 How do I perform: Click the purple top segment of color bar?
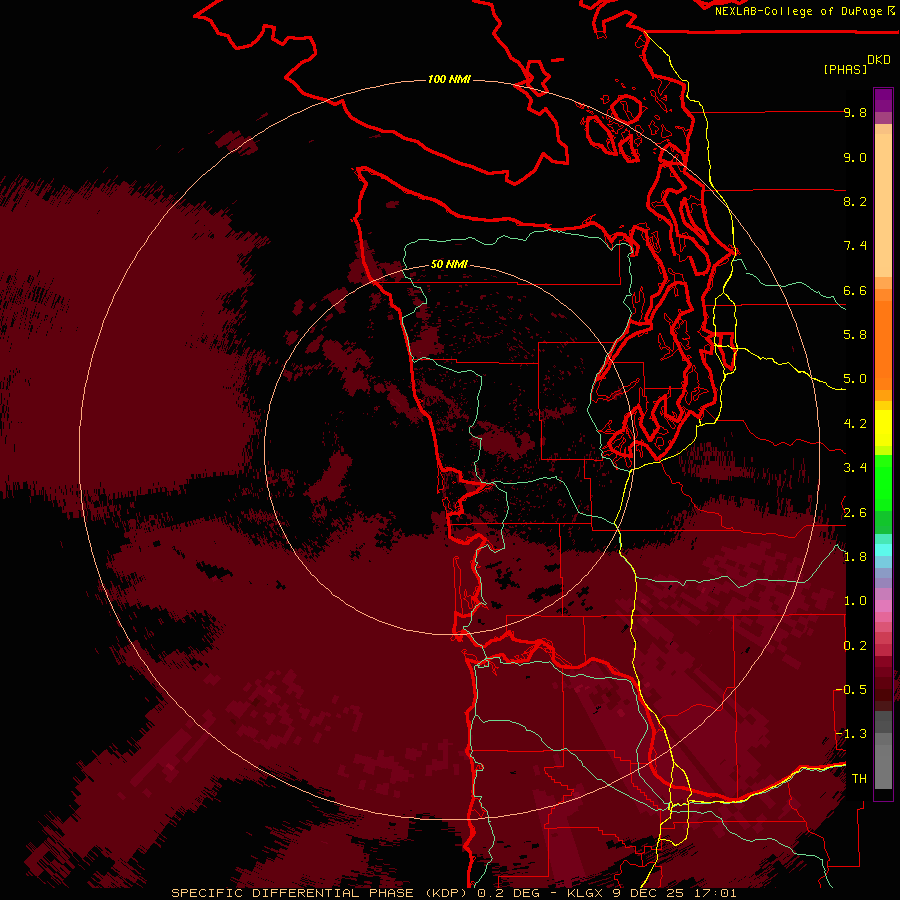point(883,101)
